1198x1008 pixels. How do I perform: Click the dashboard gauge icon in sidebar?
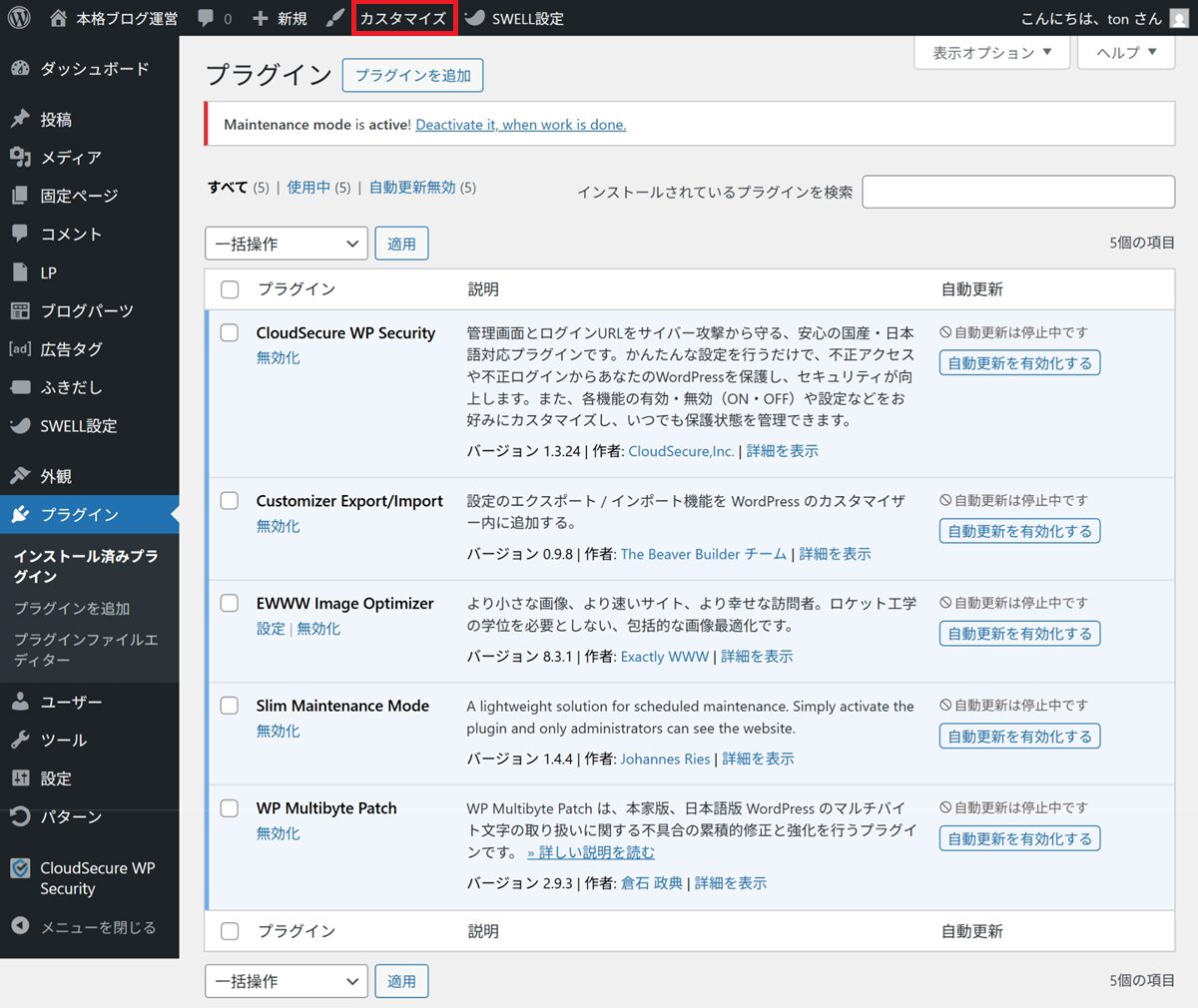(20, 69)
